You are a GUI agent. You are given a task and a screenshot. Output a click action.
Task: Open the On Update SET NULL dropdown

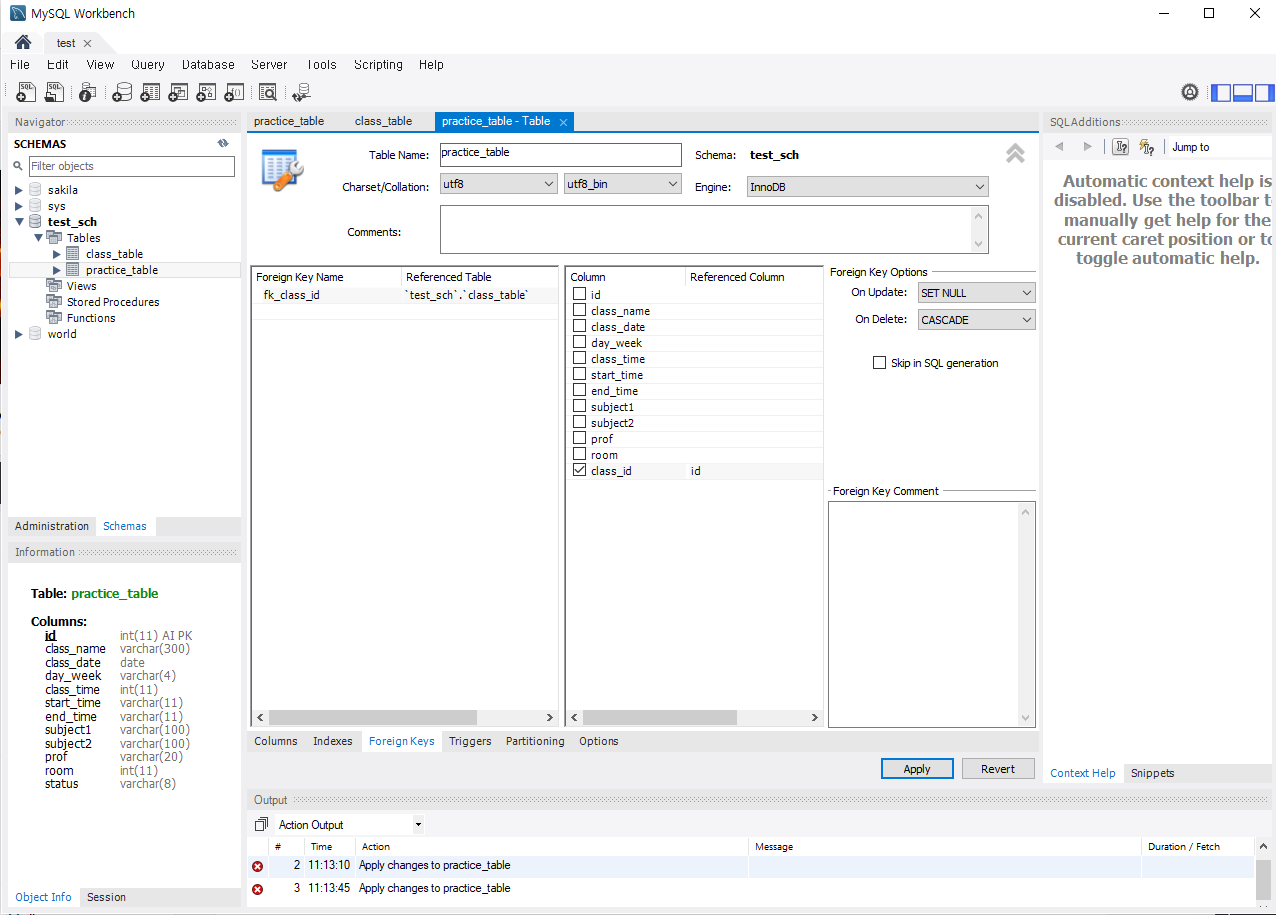point(977,293)
